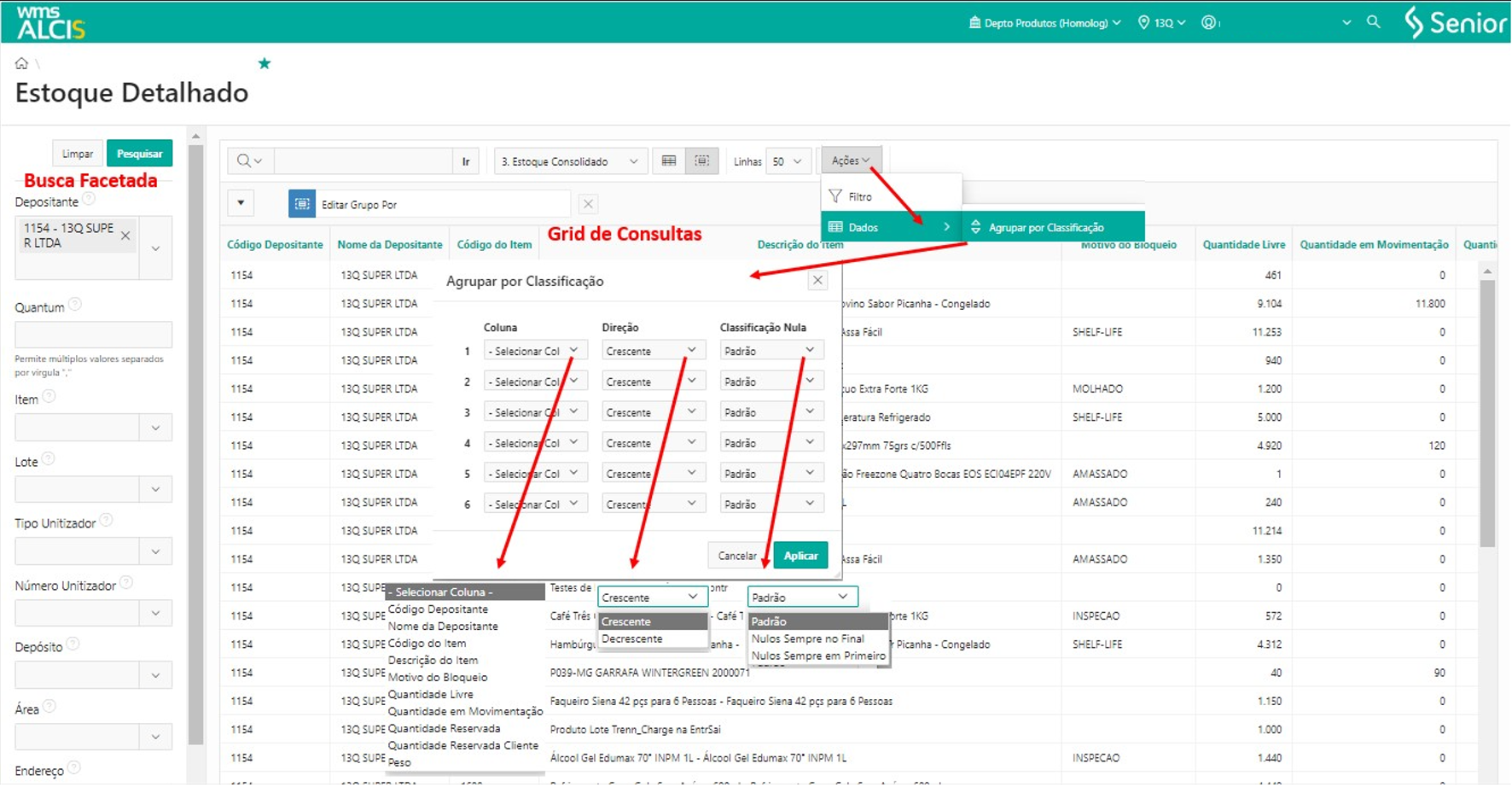Open the Depósito facet dropdown
Screen dimensions: 1512x787
tap(155, 675)
